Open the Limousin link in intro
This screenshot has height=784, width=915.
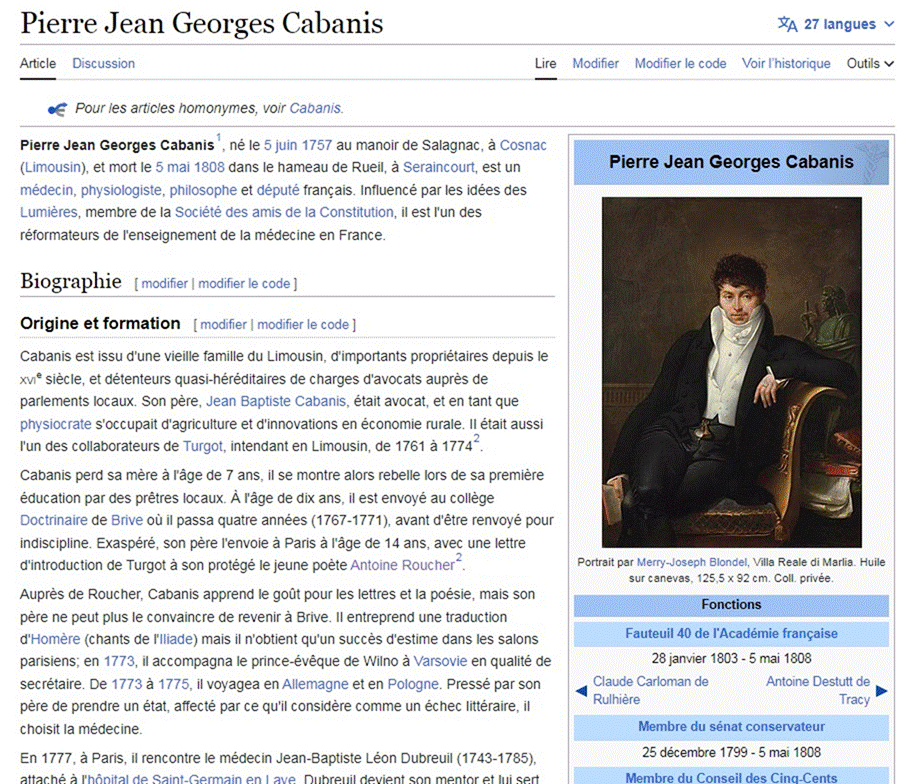tap(53, 167)
